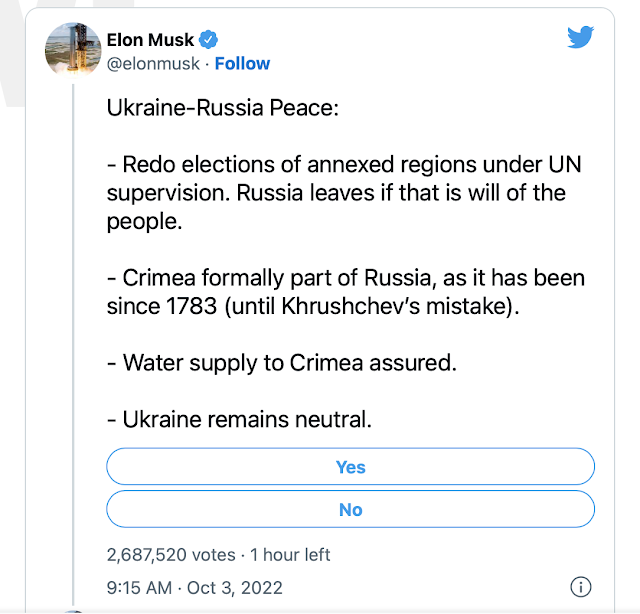Image resolution: width=640 pixels, height=614 pixels.
Task: Click the Elon Musk display name
Action: (150, 40)
